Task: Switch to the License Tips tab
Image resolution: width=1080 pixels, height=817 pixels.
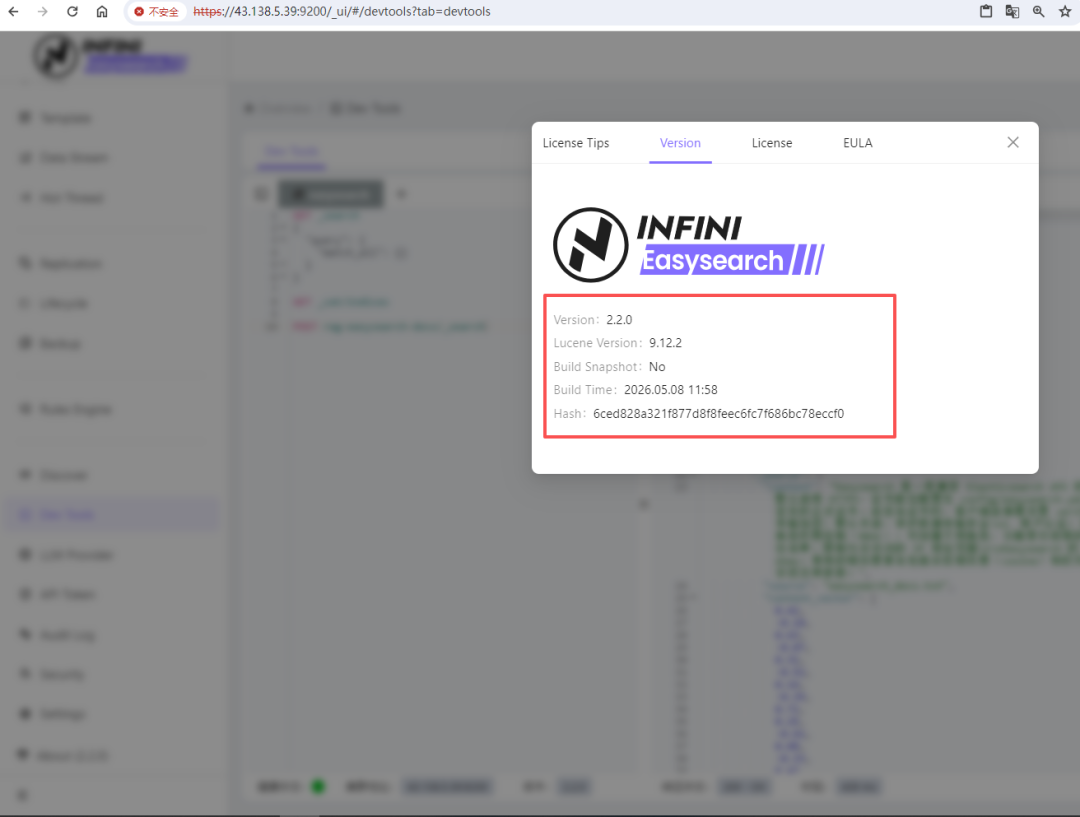Action: [x=576, y=143]
